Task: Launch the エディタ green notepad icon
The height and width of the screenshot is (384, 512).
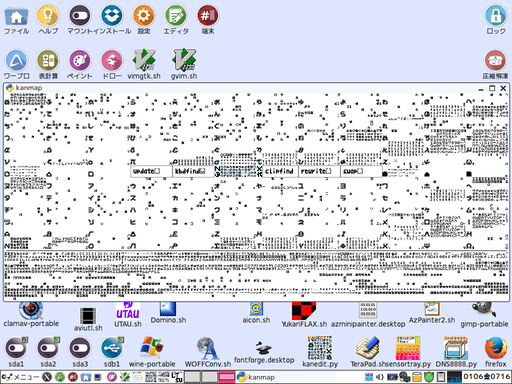Action: point(176,16)
